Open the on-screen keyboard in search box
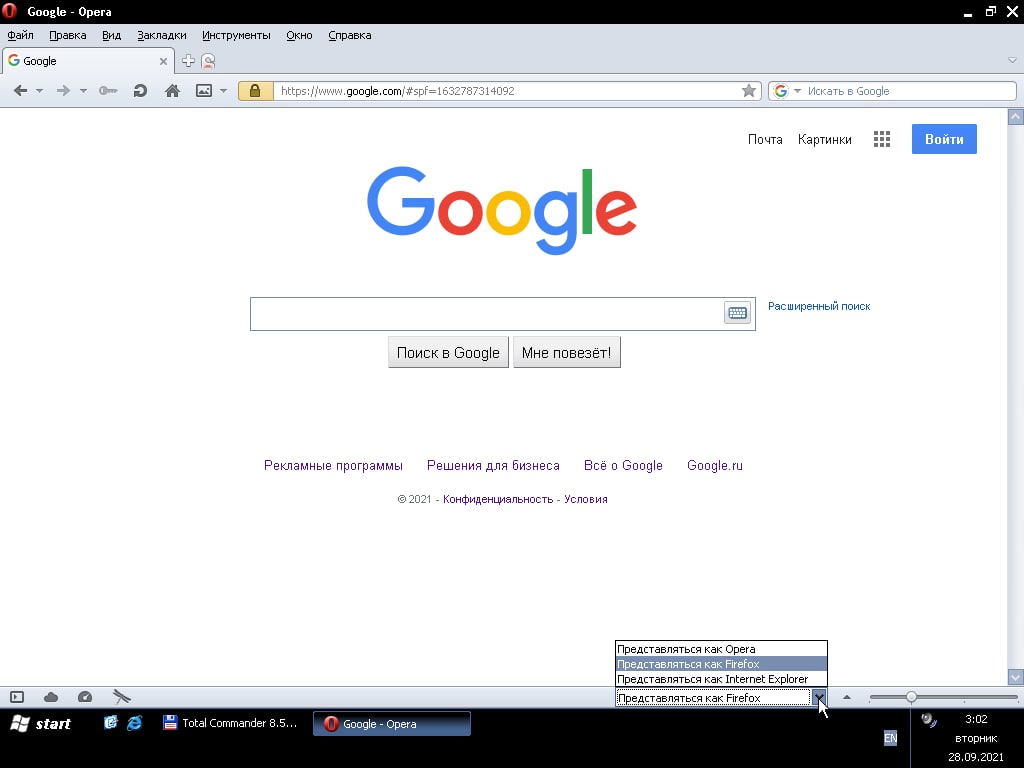 (737, 313)
